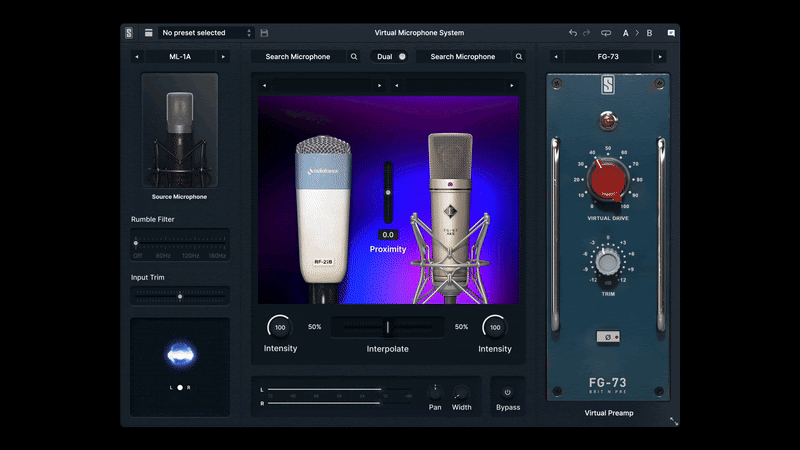Viewport: 800px width, 450px height.
Task: Click the Slate S logo on preamp
Action: coord(608,85)
